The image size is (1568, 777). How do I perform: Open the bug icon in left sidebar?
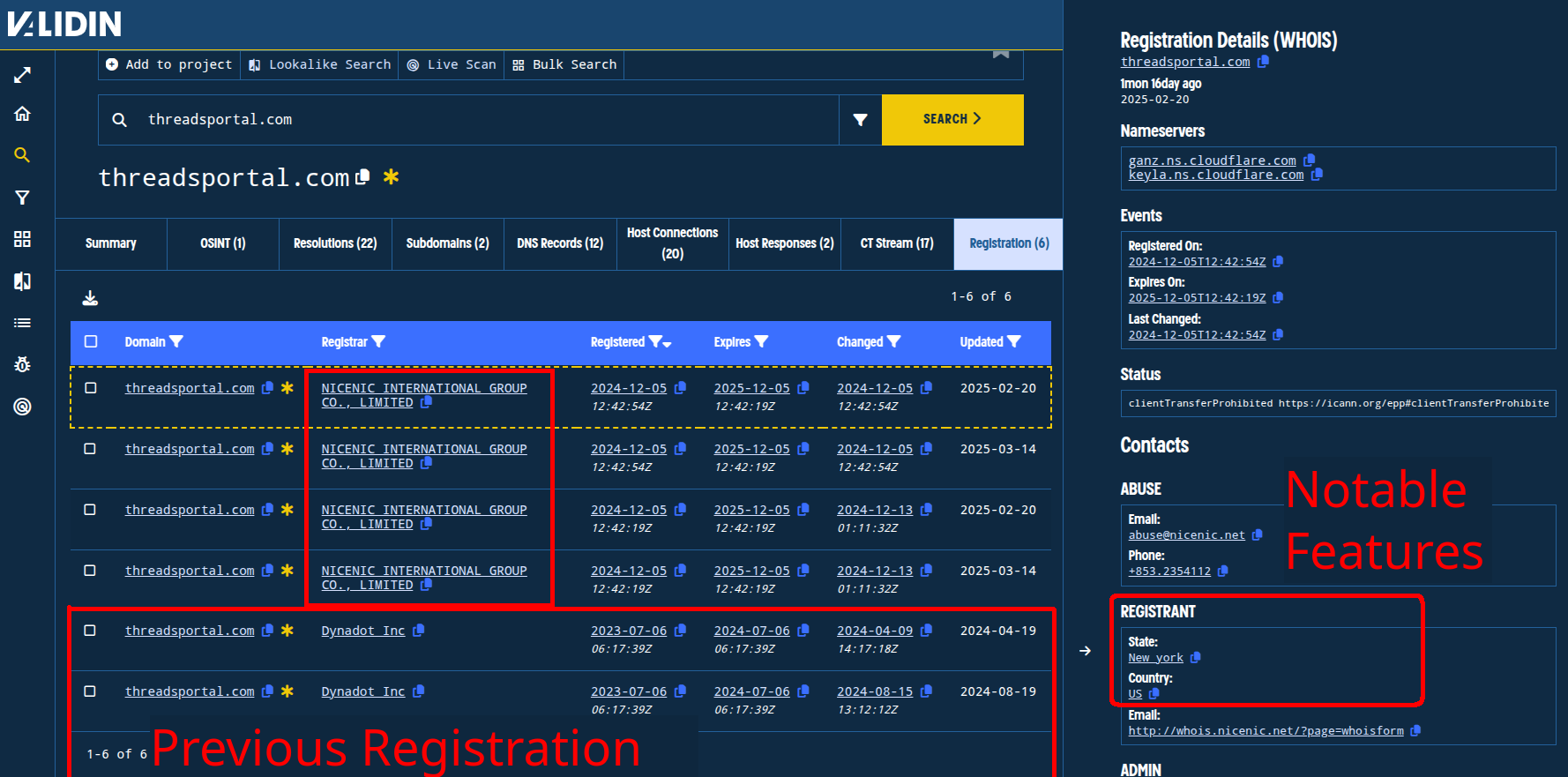[x=22, y=364]
